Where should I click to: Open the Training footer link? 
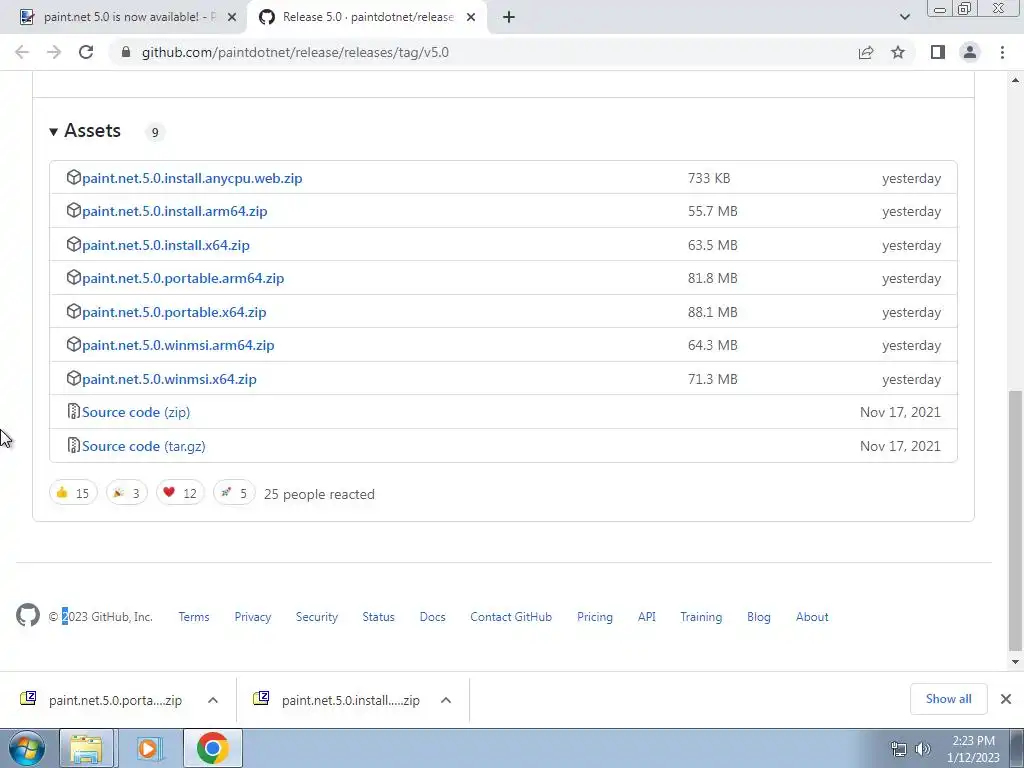[701, 616]
